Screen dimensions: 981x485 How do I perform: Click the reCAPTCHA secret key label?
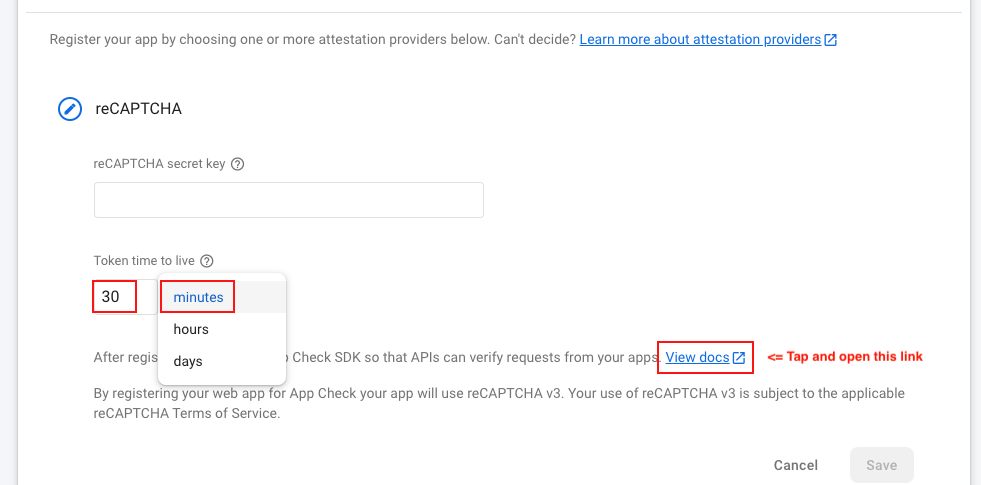tap(159, 164)
